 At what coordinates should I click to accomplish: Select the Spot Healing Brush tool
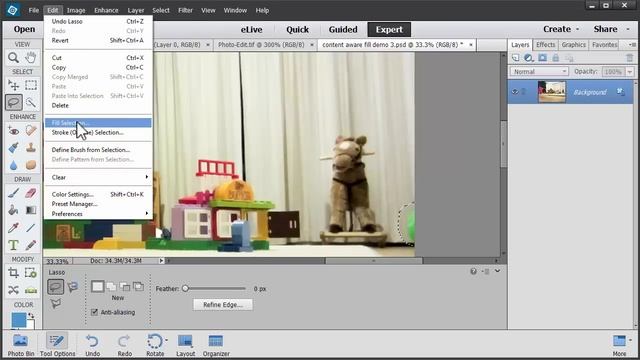pos(31,131)
